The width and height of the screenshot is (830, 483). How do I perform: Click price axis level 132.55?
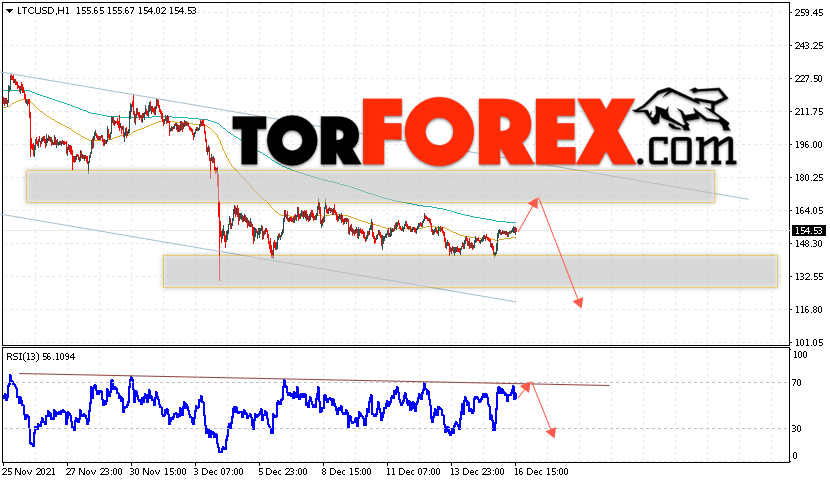(808, 276)
